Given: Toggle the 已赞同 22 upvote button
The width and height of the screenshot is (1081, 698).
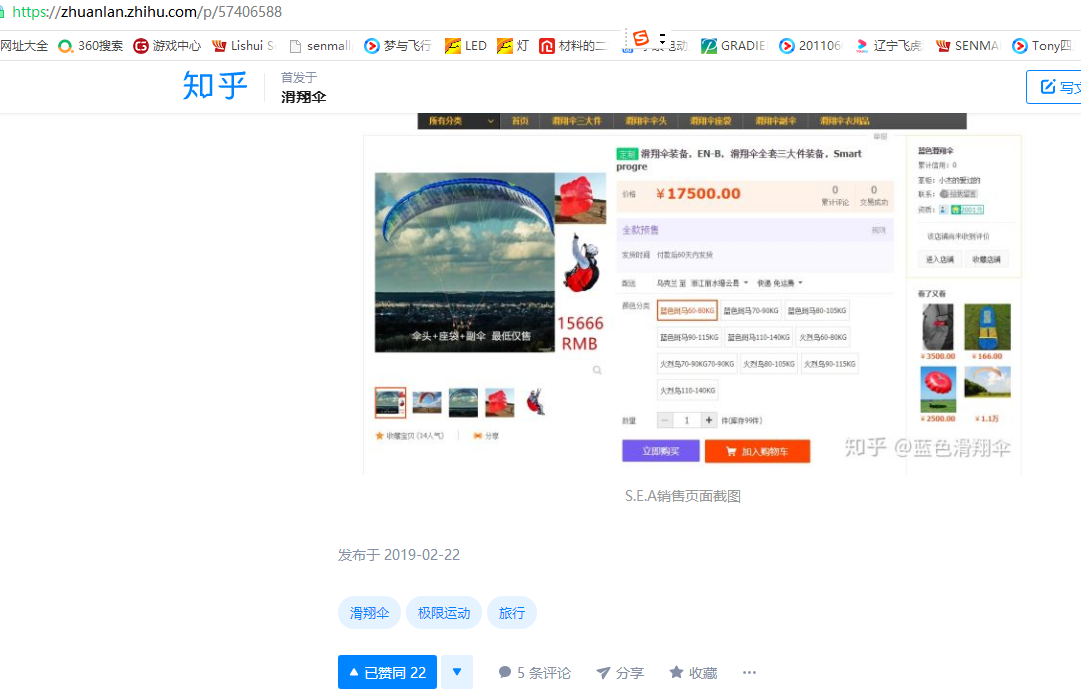Looking at the screenshot, I should [x=387, y=672].
